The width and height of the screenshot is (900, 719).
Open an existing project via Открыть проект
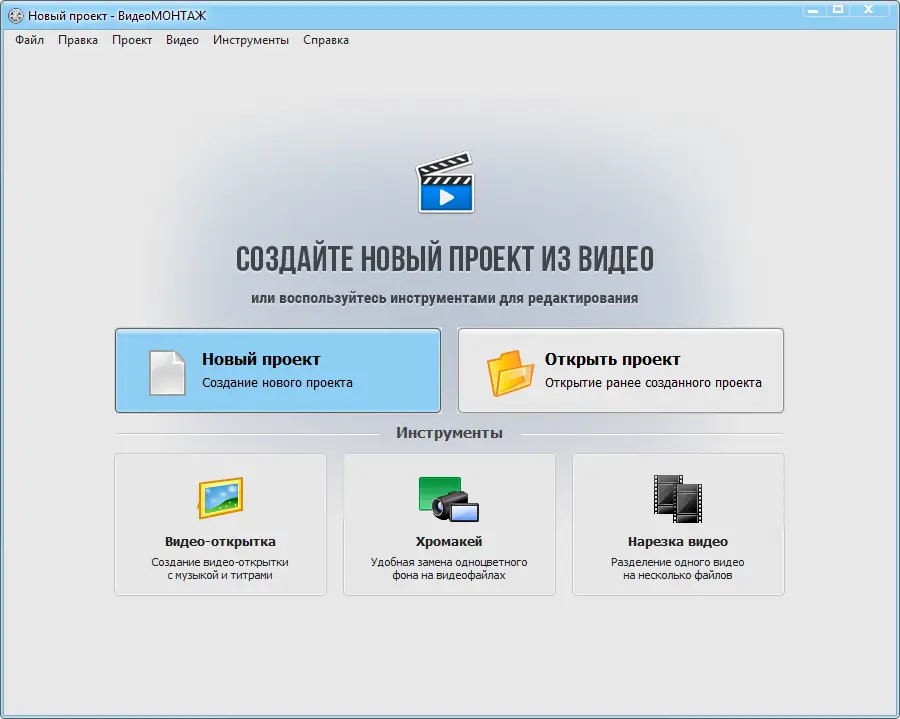tap(620, 370)
